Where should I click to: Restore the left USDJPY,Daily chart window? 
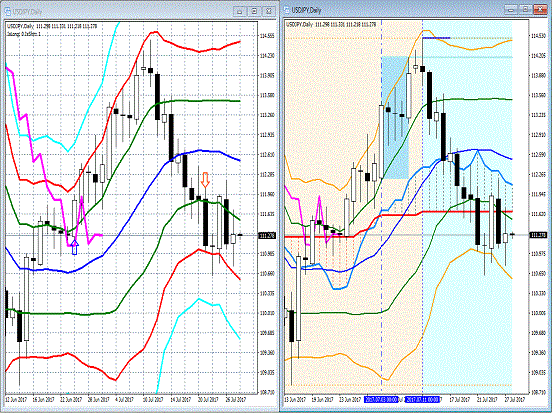pyautogui.click(x=254, y=12)
